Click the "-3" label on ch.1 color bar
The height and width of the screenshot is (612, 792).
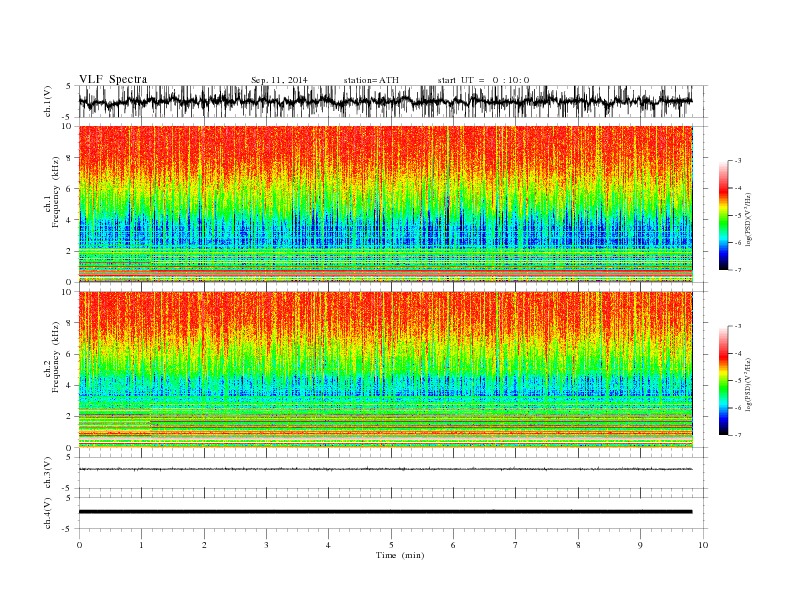click(x=738, y=161)
